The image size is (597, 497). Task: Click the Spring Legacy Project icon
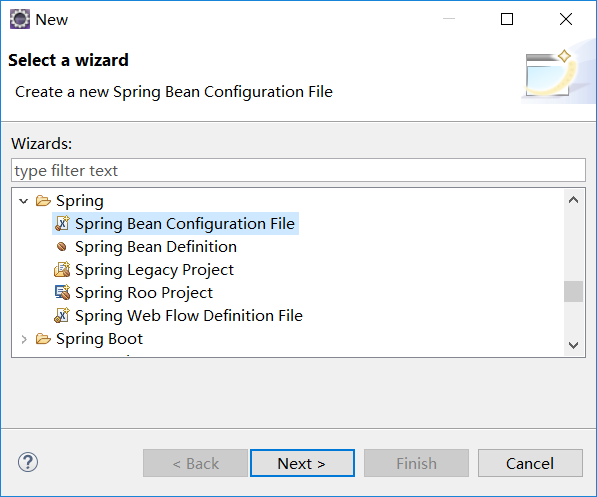[x=62, y=270]
